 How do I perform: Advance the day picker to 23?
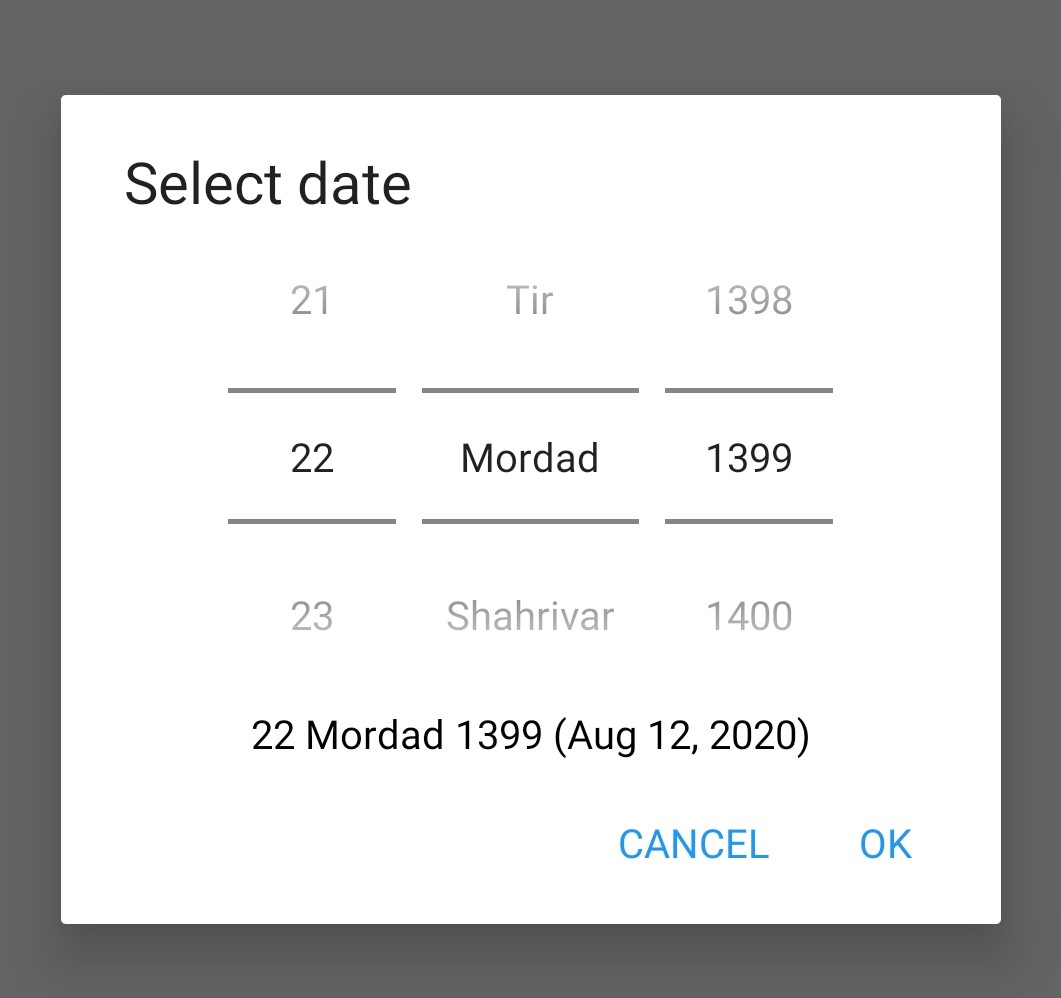pyautogui.click(x=311, y=616)
